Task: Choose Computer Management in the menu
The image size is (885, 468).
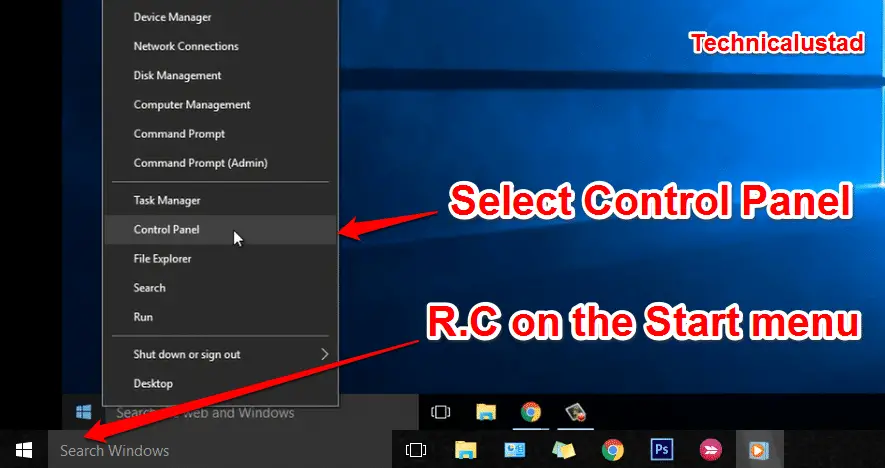Action: tap(192, 105)
